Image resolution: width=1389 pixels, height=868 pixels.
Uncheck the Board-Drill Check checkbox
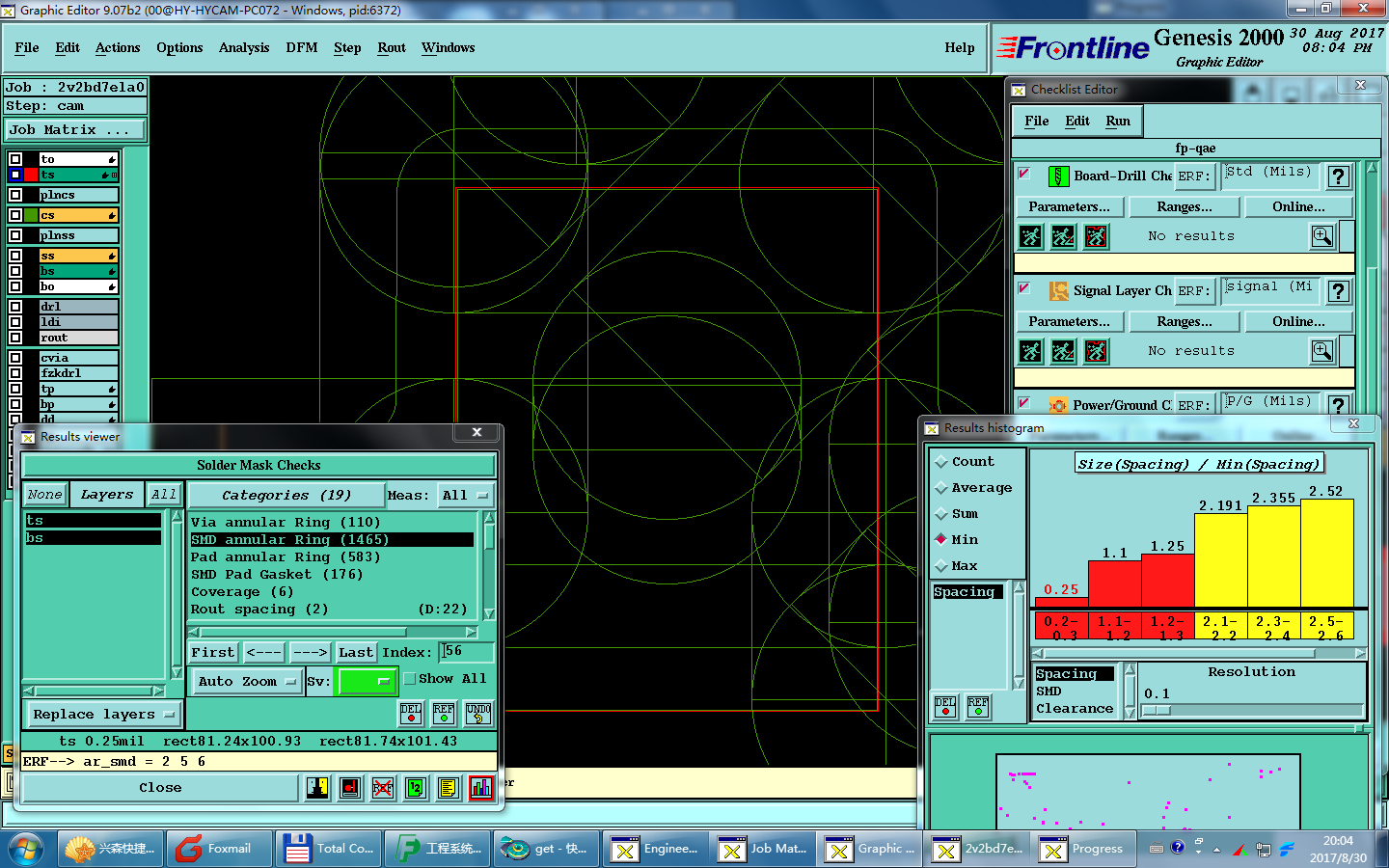pos(1024,175)
